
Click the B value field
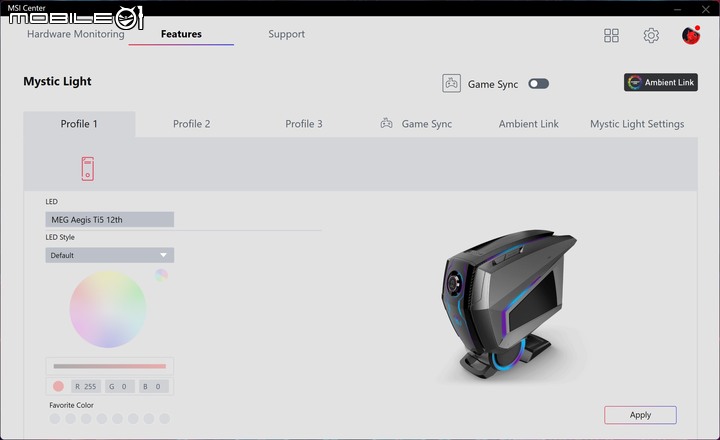[154, 386]
